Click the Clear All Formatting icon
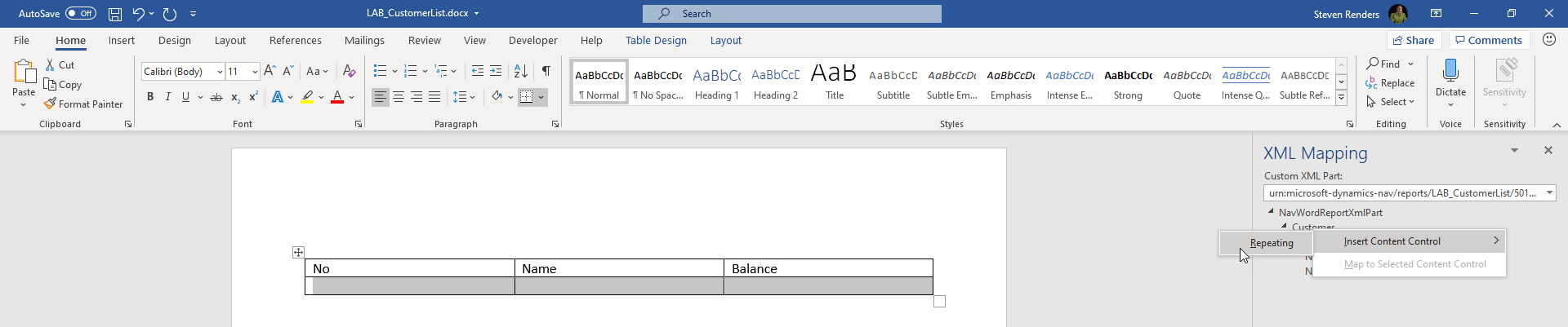Image resolution: width=1568 pixels, height=327 pixels. click(x=349, y=72)
